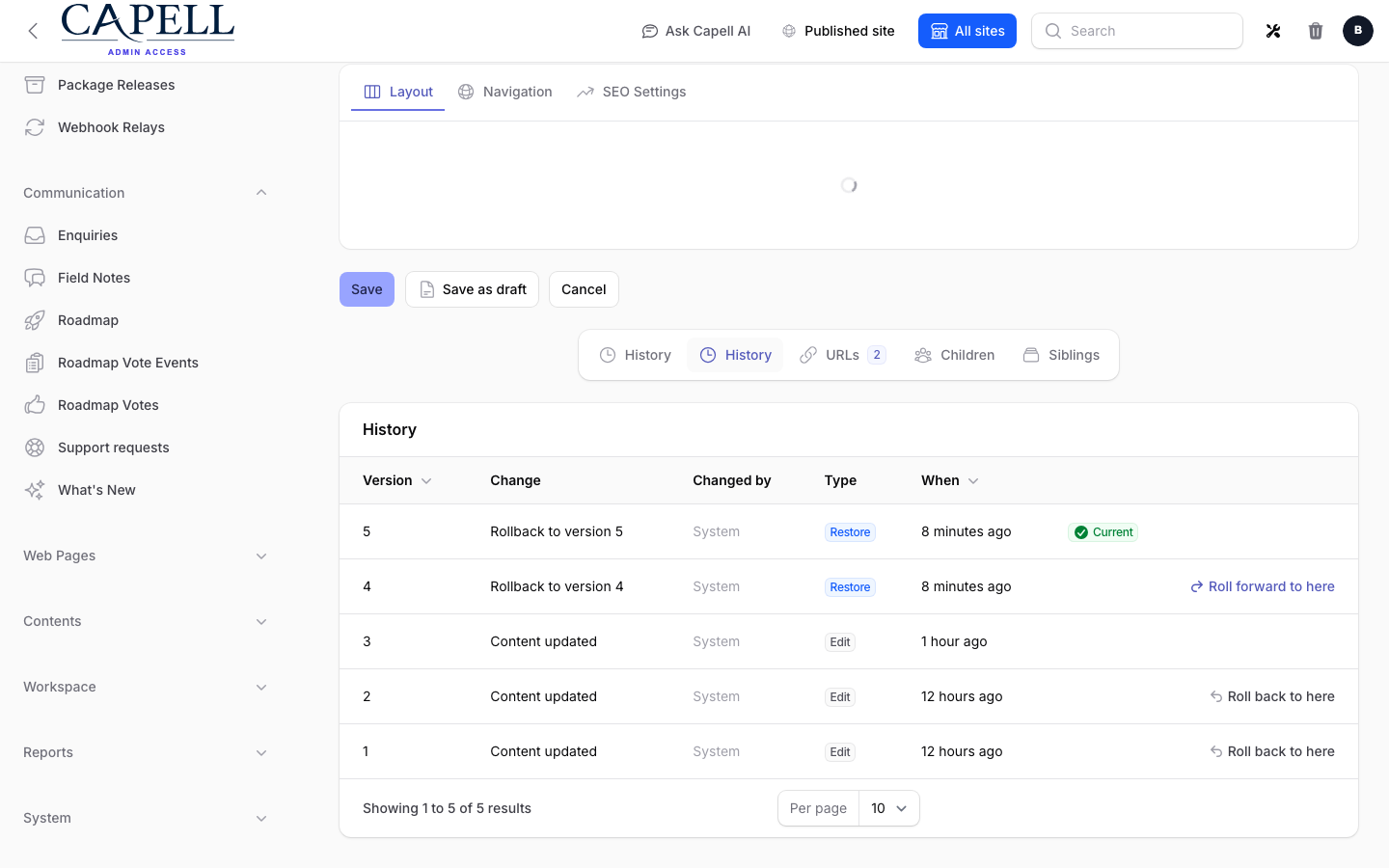Select the highlighted blue History tab

(735, 355)
